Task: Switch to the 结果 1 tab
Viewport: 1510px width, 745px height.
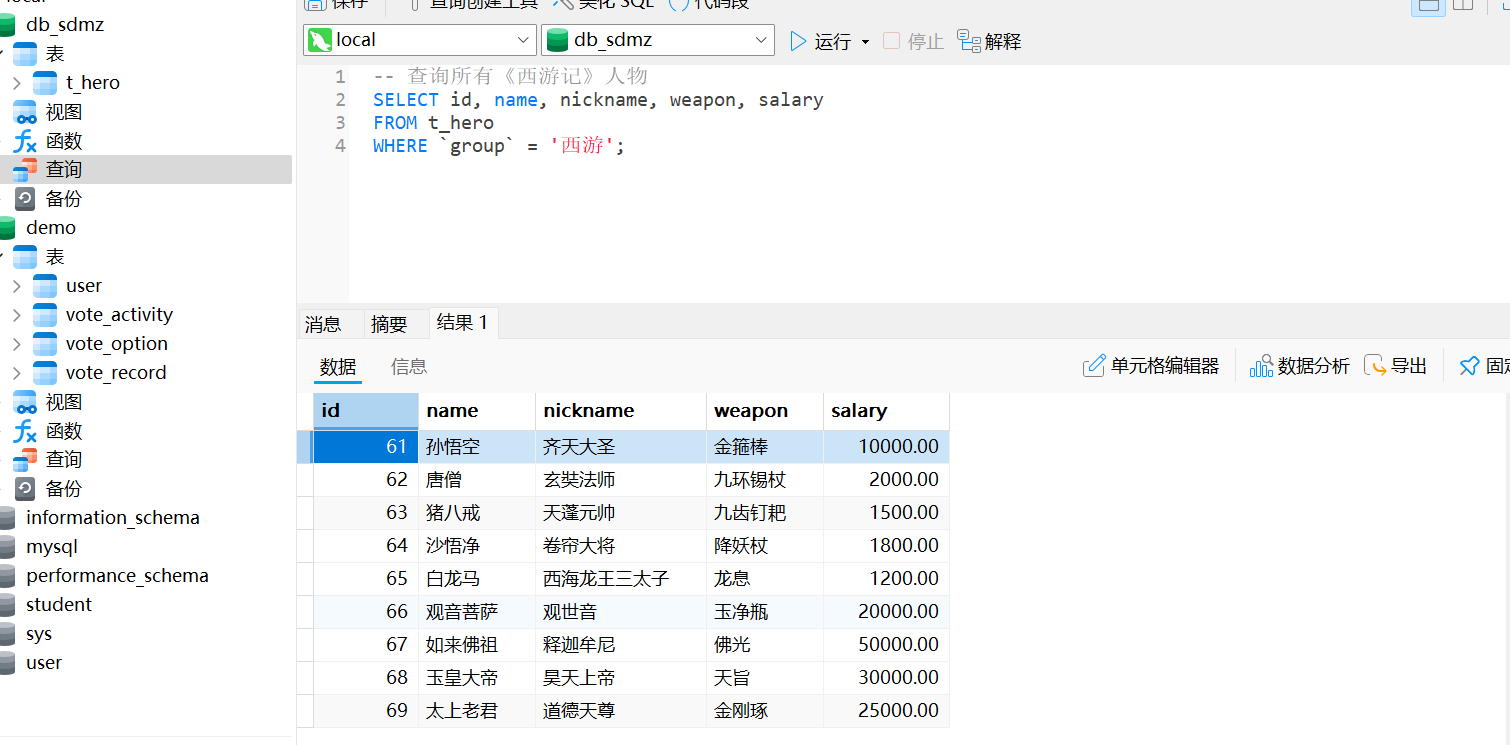Action: [463, 322]
